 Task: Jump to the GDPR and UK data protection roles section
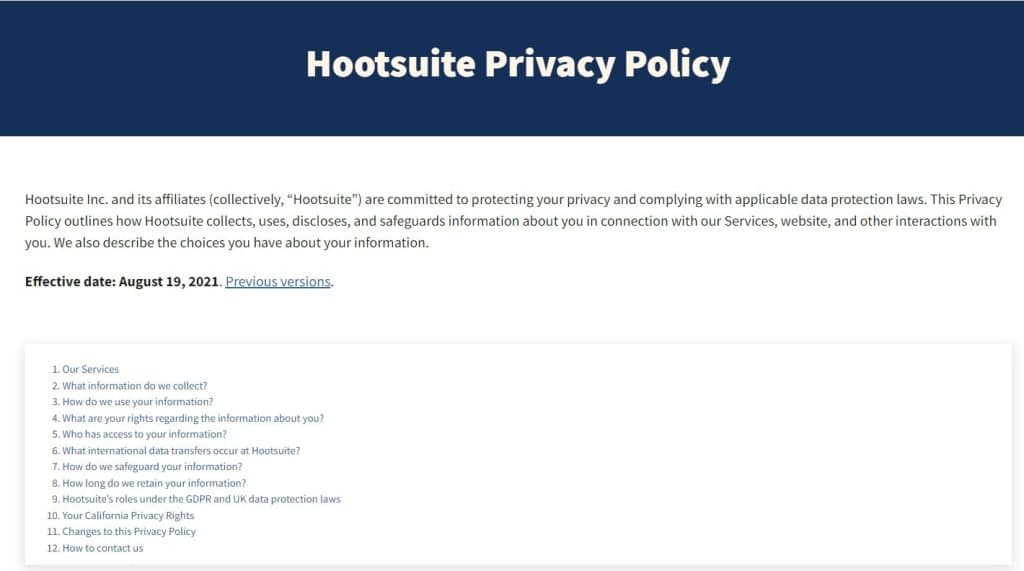click(201, 499)
